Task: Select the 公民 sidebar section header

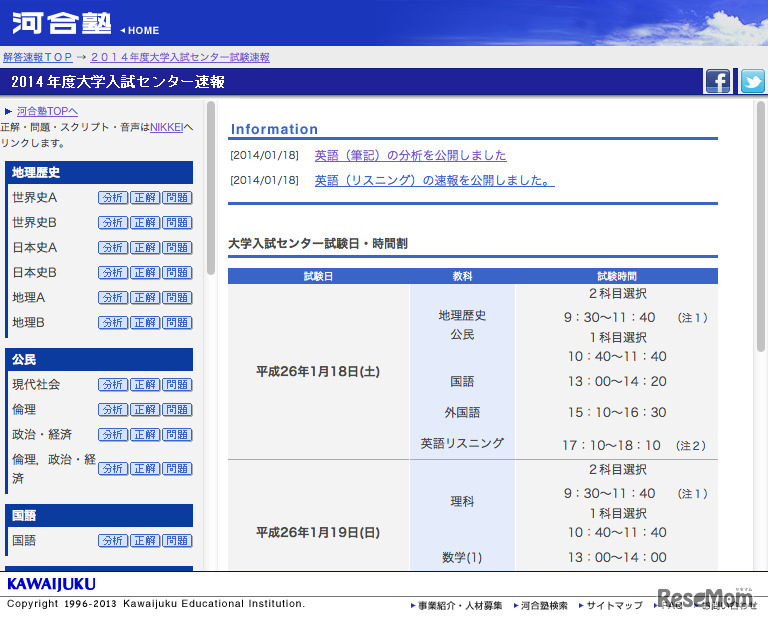Action: [99, 359]
